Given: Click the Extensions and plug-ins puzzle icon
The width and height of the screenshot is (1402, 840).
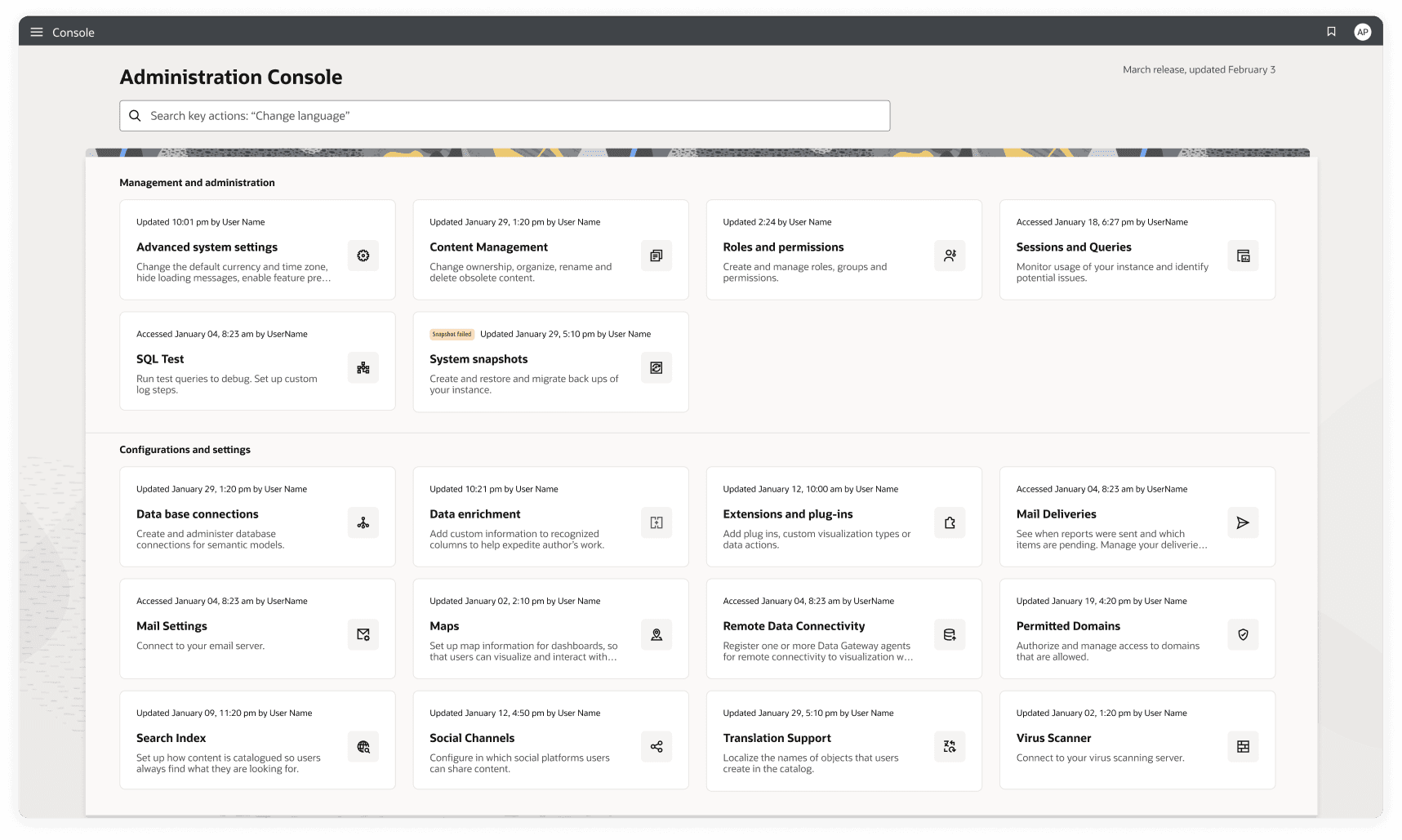Looking at the screenshot, I should tap(950, 522).
